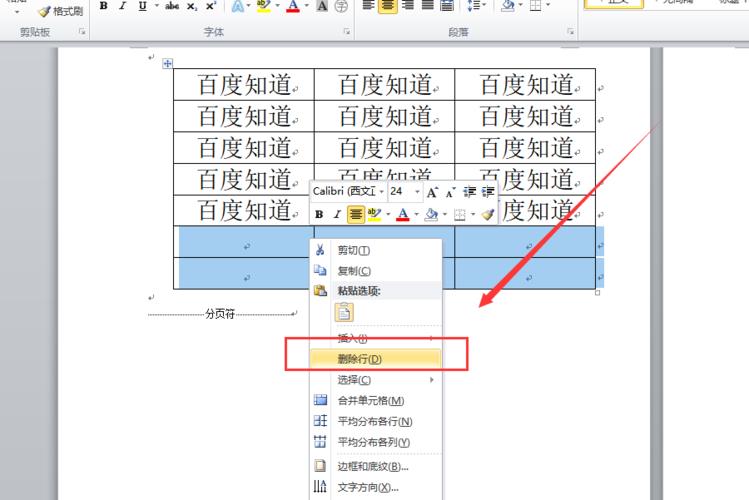Screen dimensions: 749x500
Task: Choose 剪切(T) from the context menu
Action: (x=375, y=250)
